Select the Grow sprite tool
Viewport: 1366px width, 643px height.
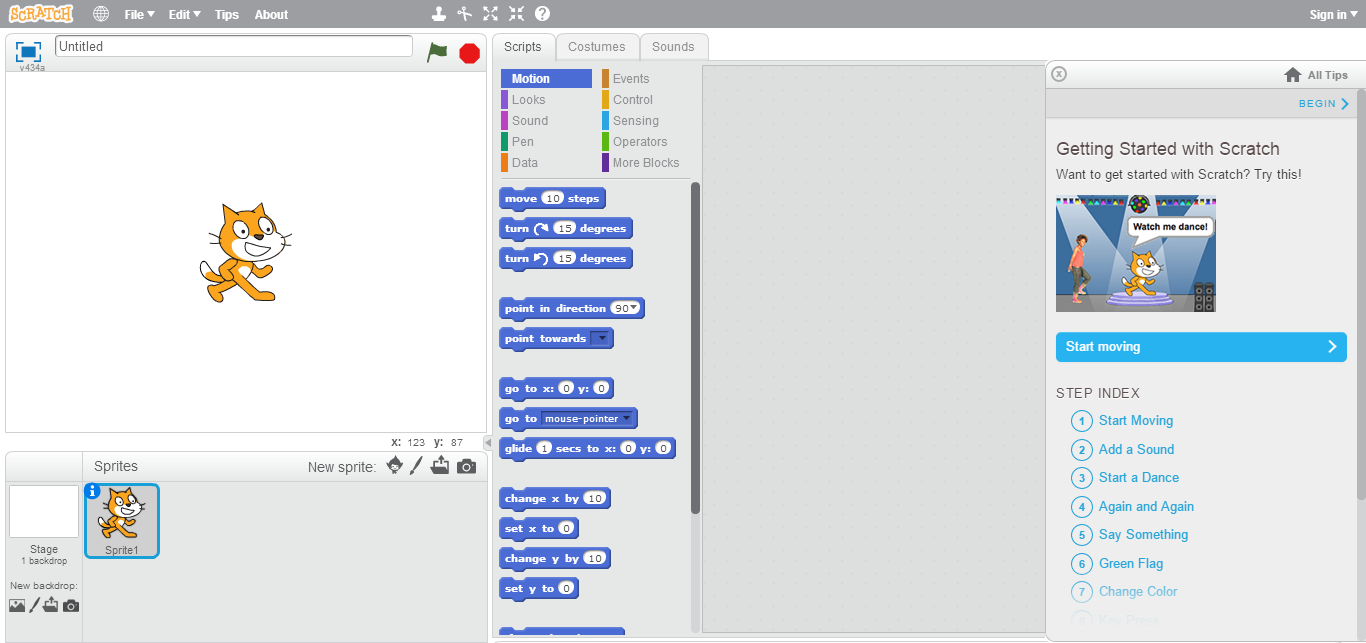490,14
